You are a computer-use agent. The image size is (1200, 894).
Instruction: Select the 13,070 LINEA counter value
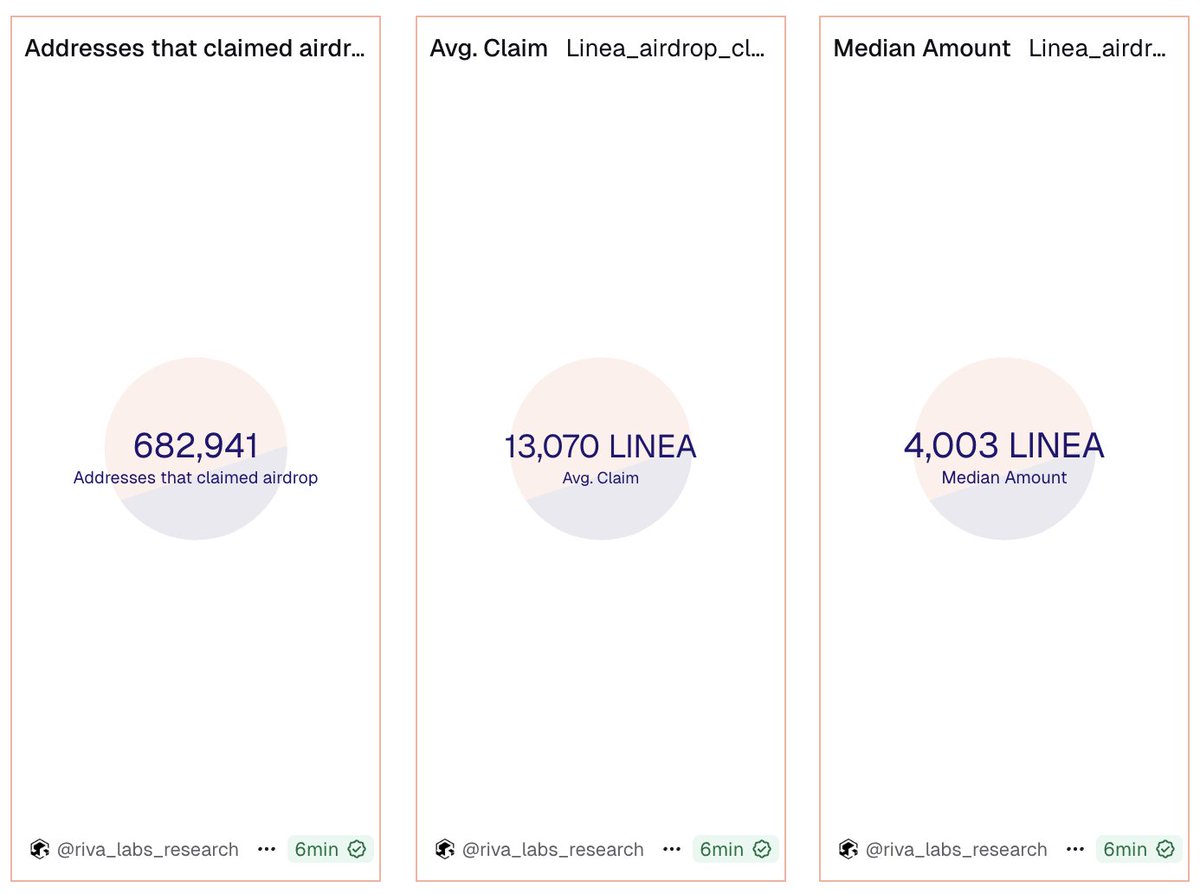click(x=600, y=446)
